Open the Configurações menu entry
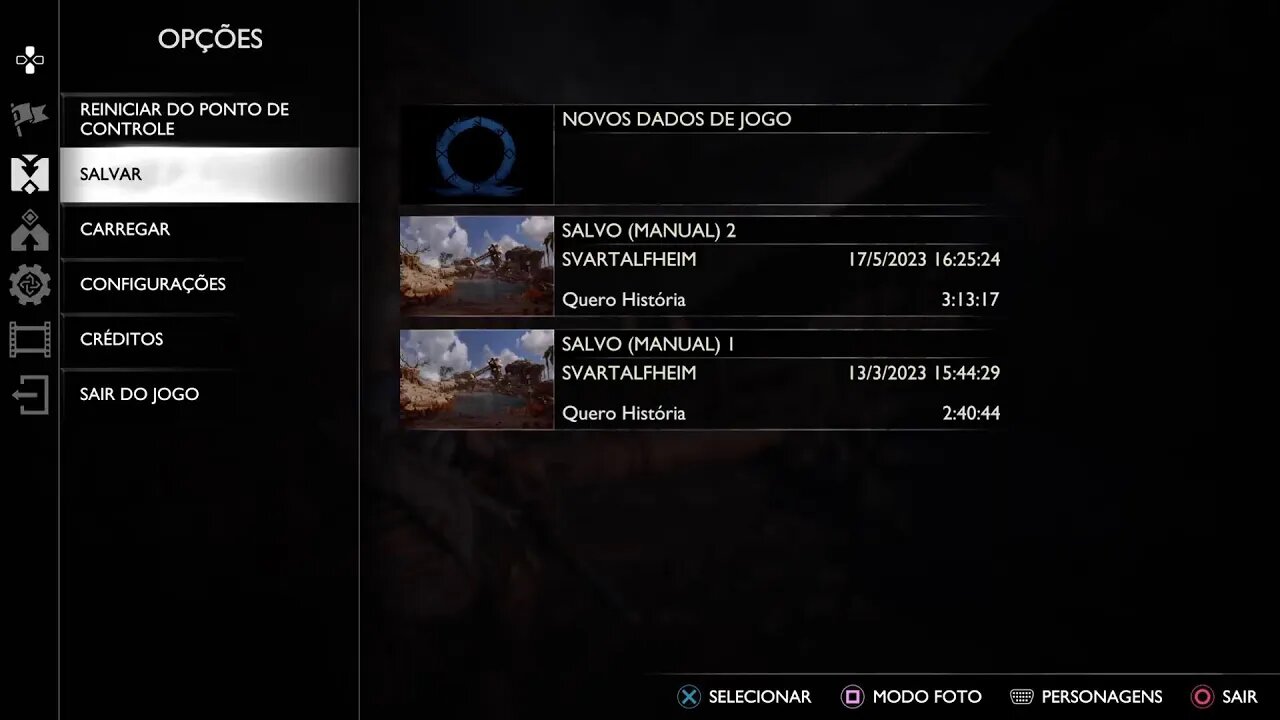The width and height of the screenshot is (1280, 720). coord(209,284)
